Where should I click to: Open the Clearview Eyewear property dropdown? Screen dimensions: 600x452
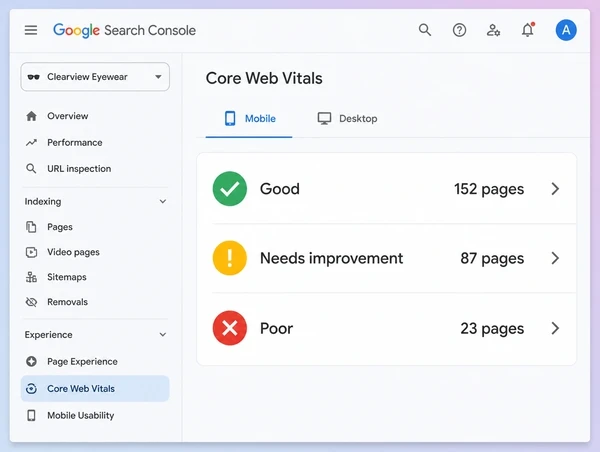click(x=95, y=77)
